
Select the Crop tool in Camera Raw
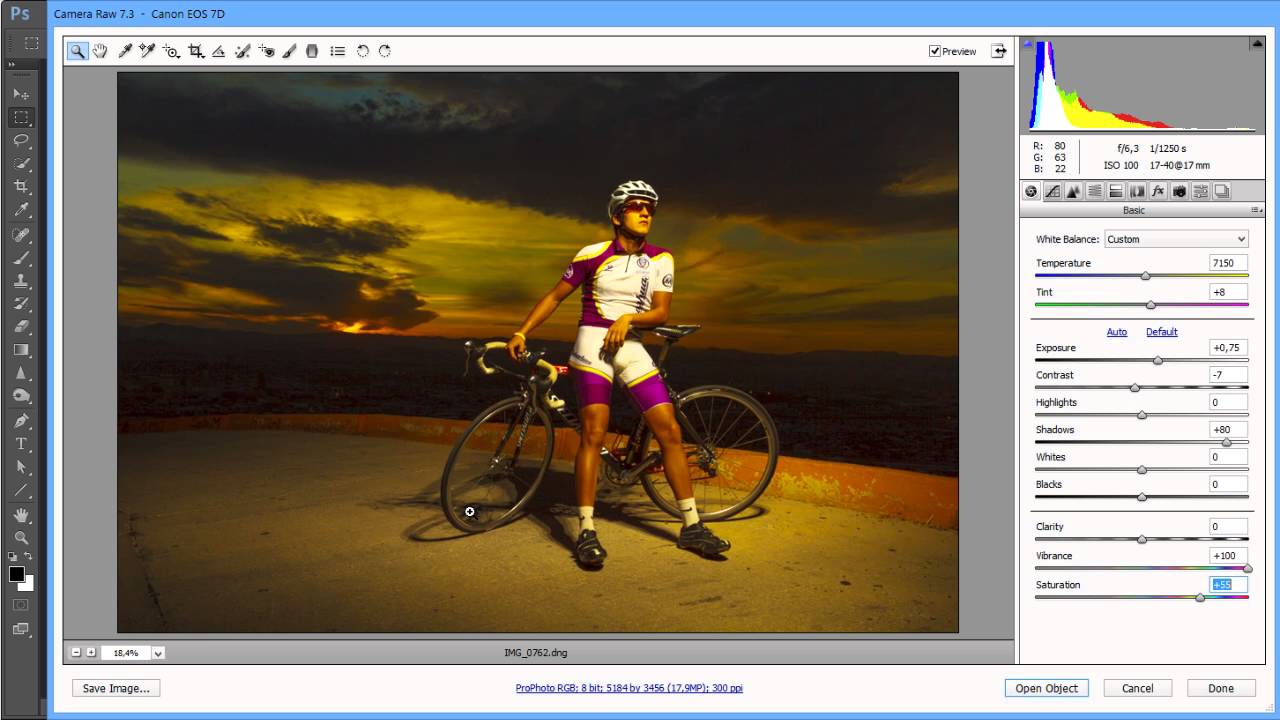(x=196, y=51)
